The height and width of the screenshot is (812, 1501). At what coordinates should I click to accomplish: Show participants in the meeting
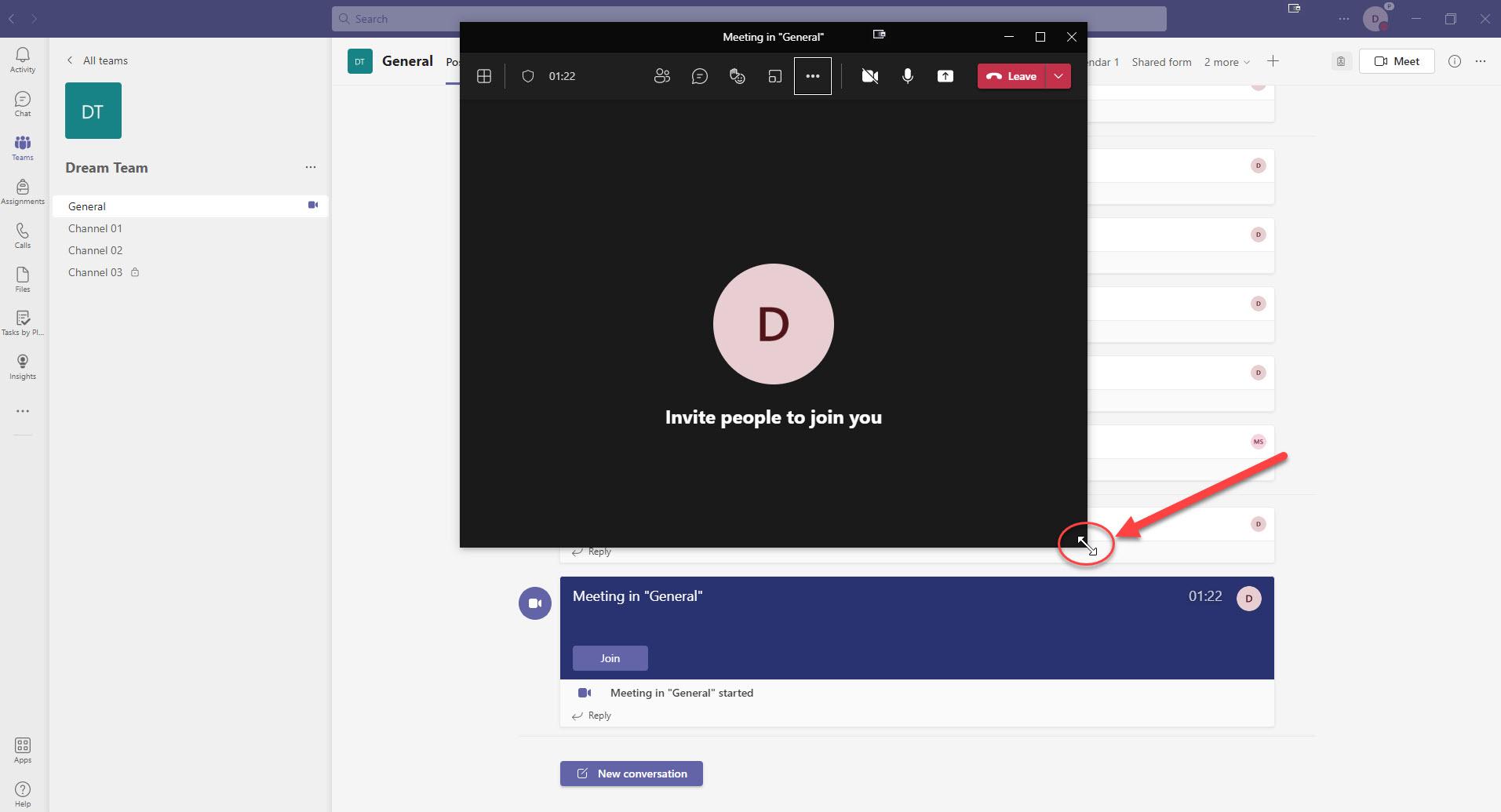pyautogui.click(x=661, y=76)
